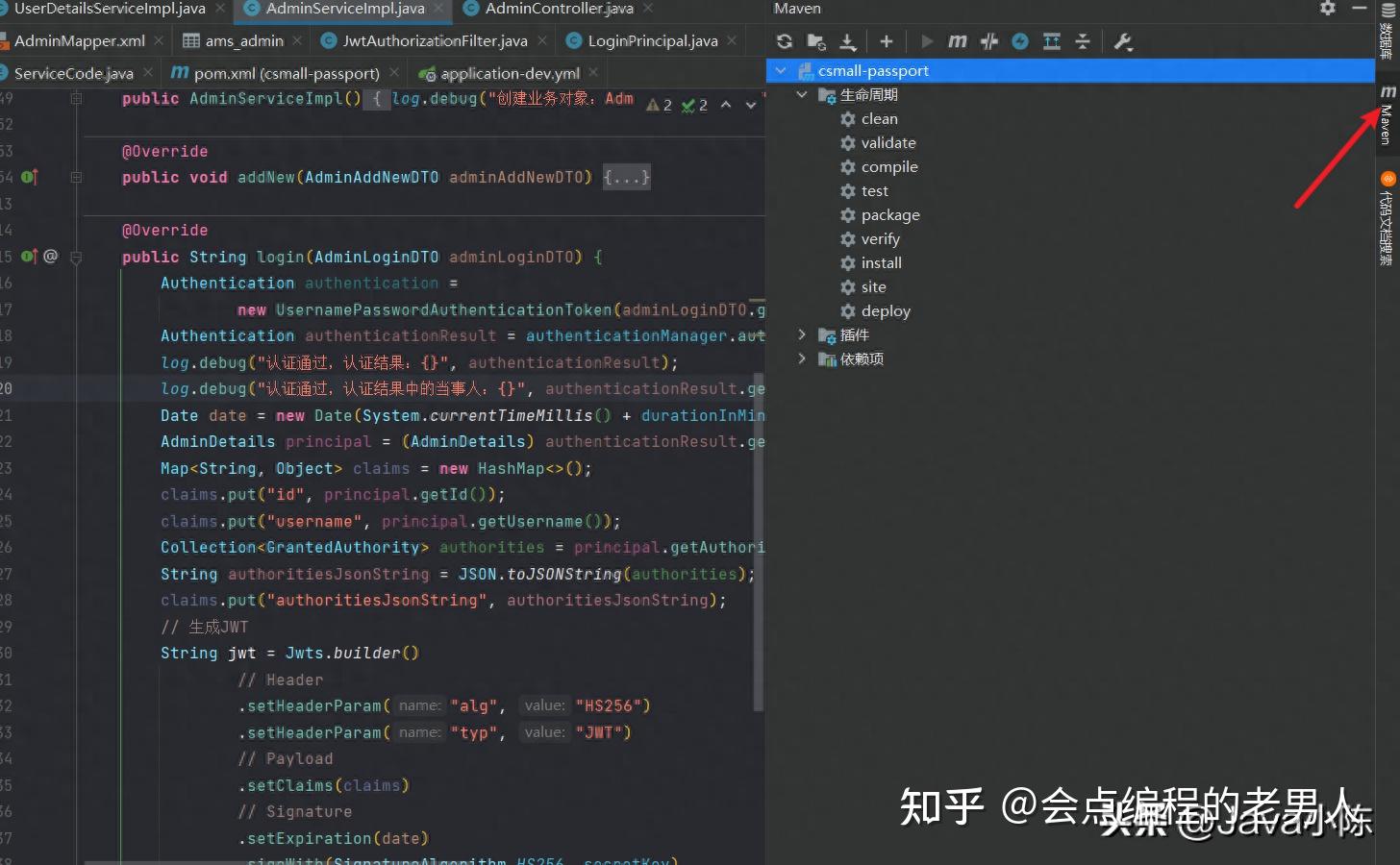The height and width of the screenshot is (865, 1400).
Task: Select the clean goal under 生命周期
Action: point(877,118)
